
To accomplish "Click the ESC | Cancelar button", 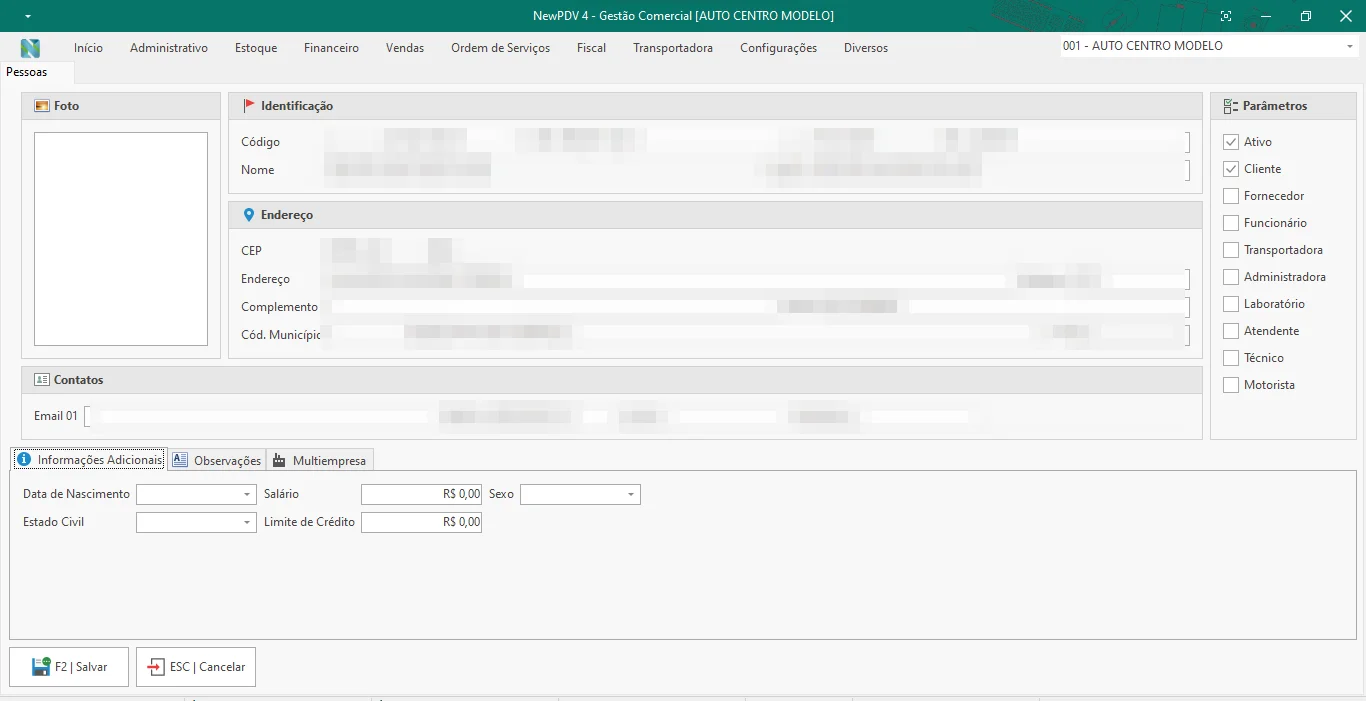I will tap(196, 667).
